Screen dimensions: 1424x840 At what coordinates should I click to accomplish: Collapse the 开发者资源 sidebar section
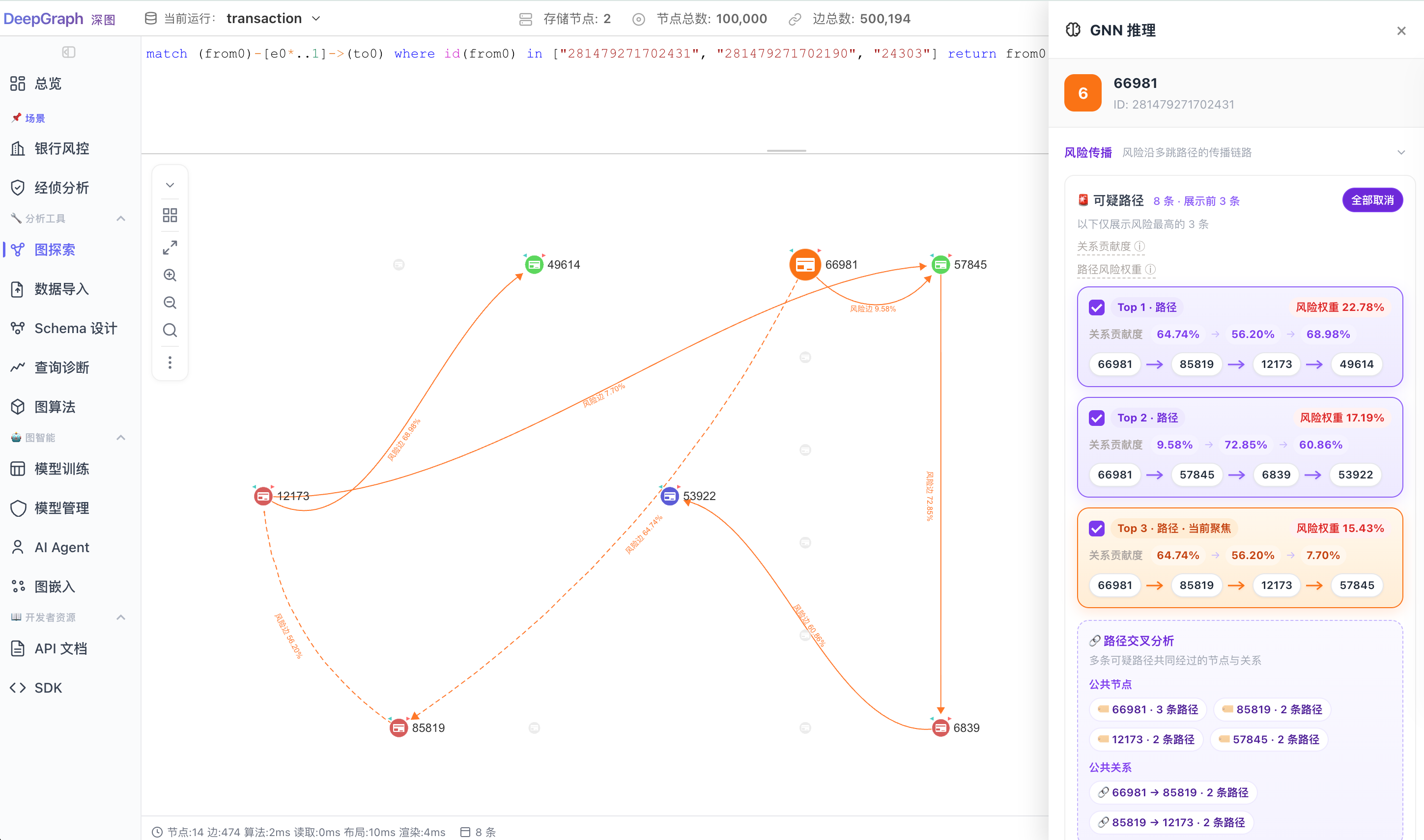pos(120,617)
